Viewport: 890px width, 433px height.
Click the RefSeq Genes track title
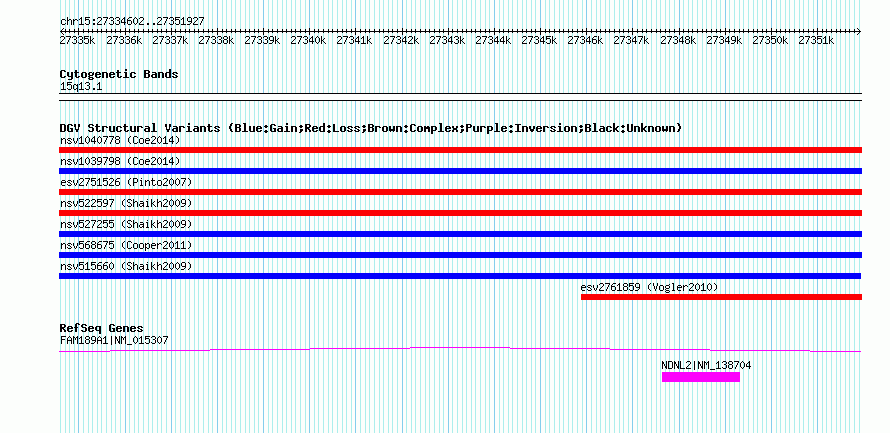tap(102, 329)
